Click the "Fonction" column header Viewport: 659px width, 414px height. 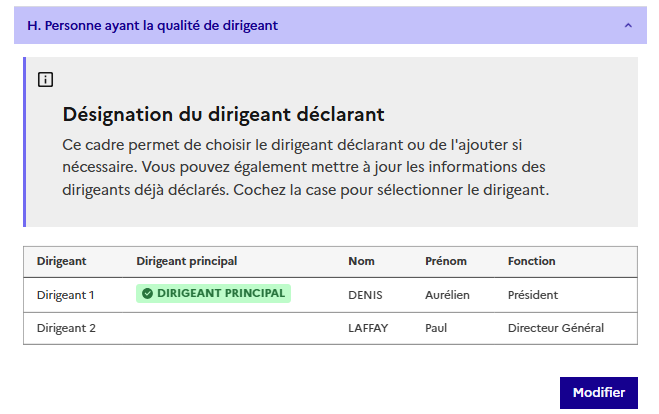532,261
